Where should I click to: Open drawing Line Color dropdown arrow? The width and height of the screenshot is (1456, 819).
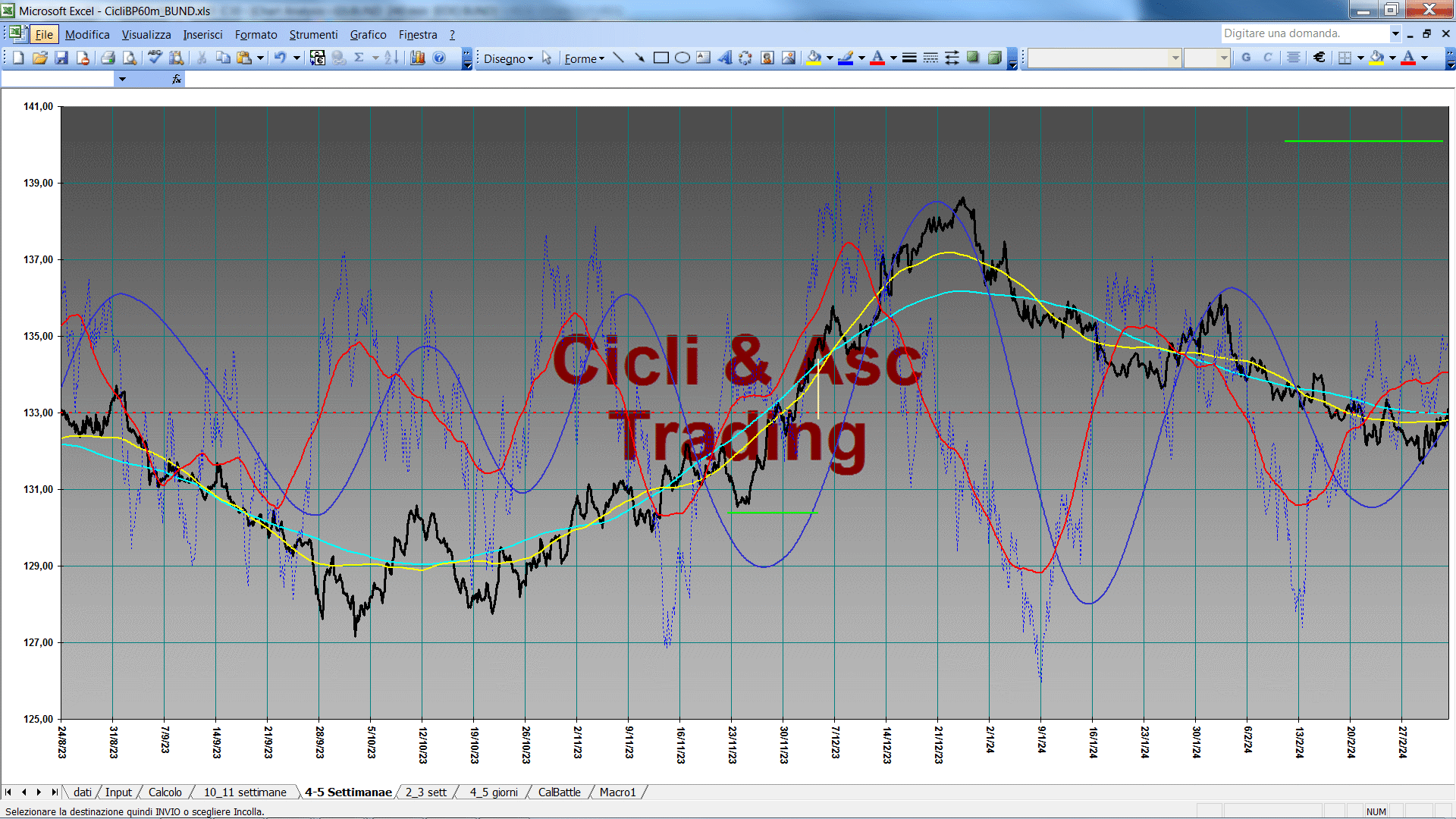(x=861, y=58)
